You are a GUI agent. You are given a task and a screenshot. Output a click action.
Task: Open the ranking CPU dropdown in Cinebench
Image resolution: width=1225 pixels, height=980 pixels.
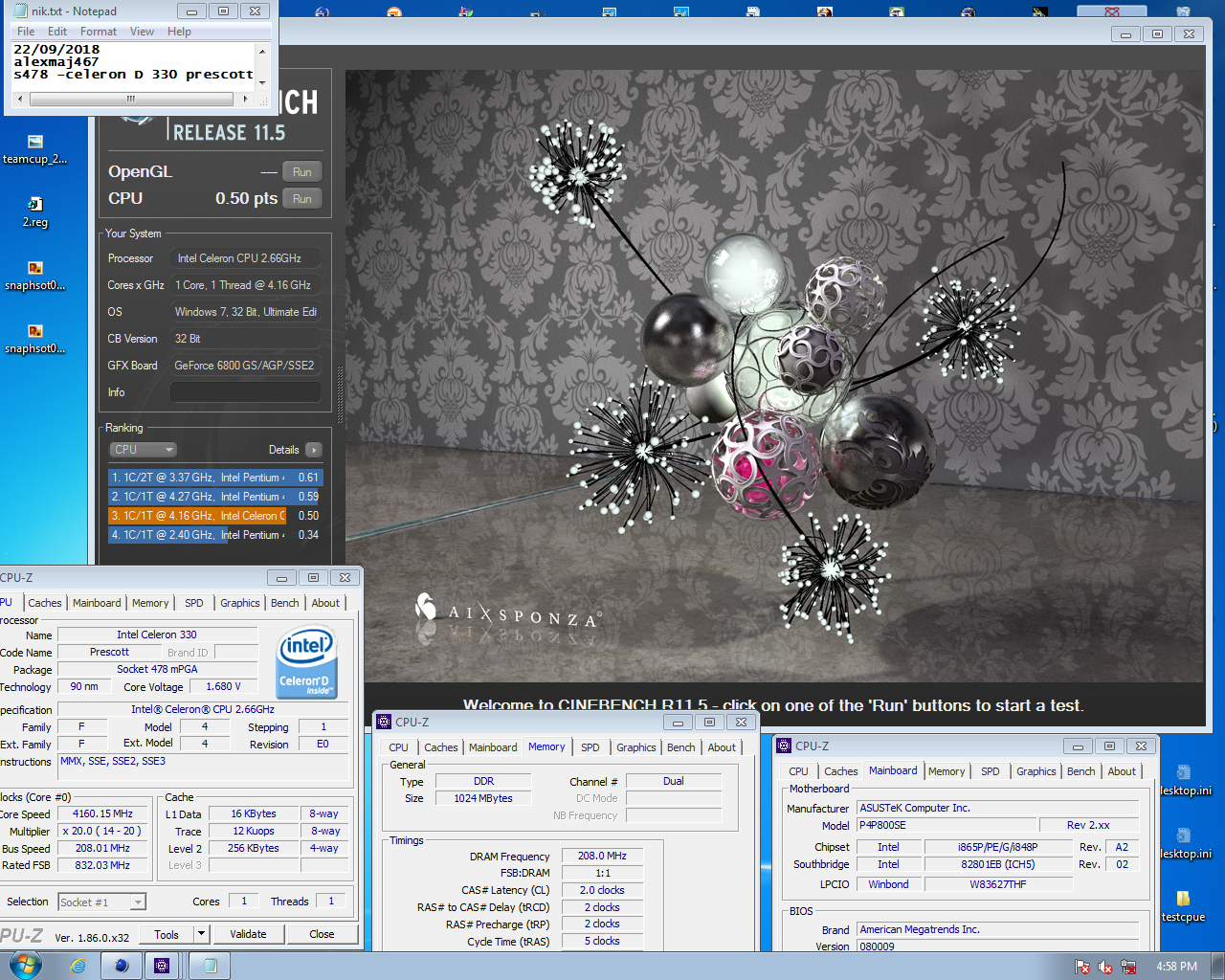click(143, 450)
